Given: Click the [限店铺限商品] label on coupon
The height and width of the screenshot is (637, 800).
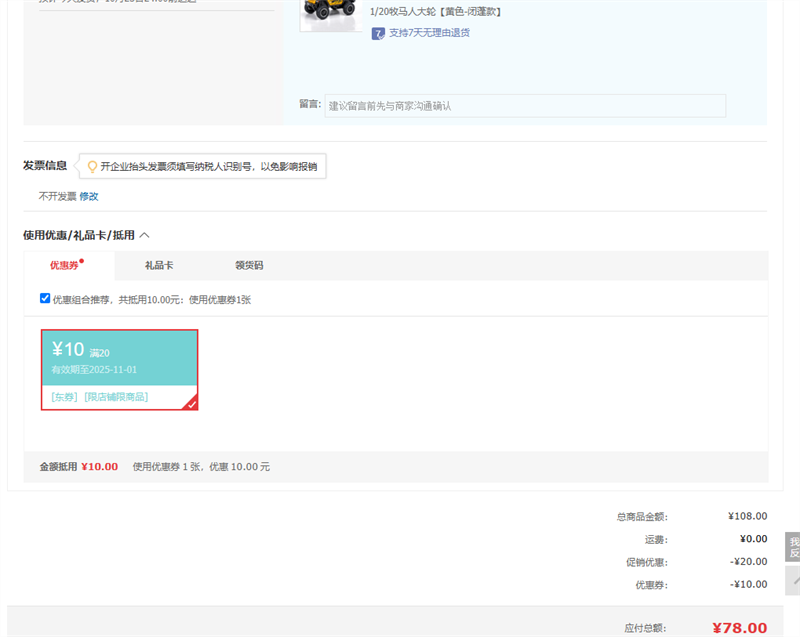Looking at the screenshot, I should tap(116, 397).
